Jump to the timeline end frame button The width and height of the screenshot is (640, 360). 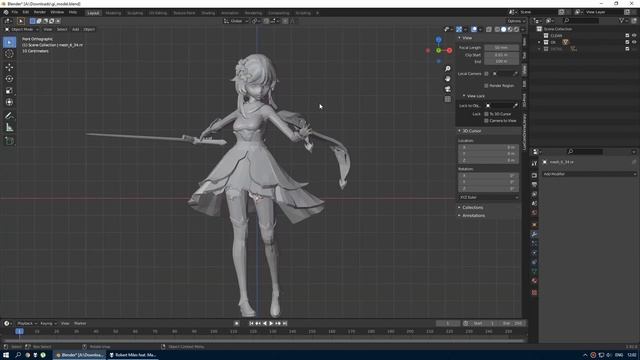click(x=285, y=323)
